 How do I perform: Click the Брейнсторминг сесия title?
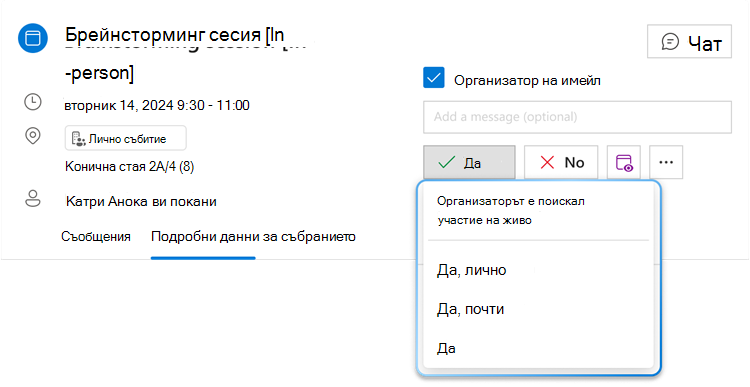(175, 35)
